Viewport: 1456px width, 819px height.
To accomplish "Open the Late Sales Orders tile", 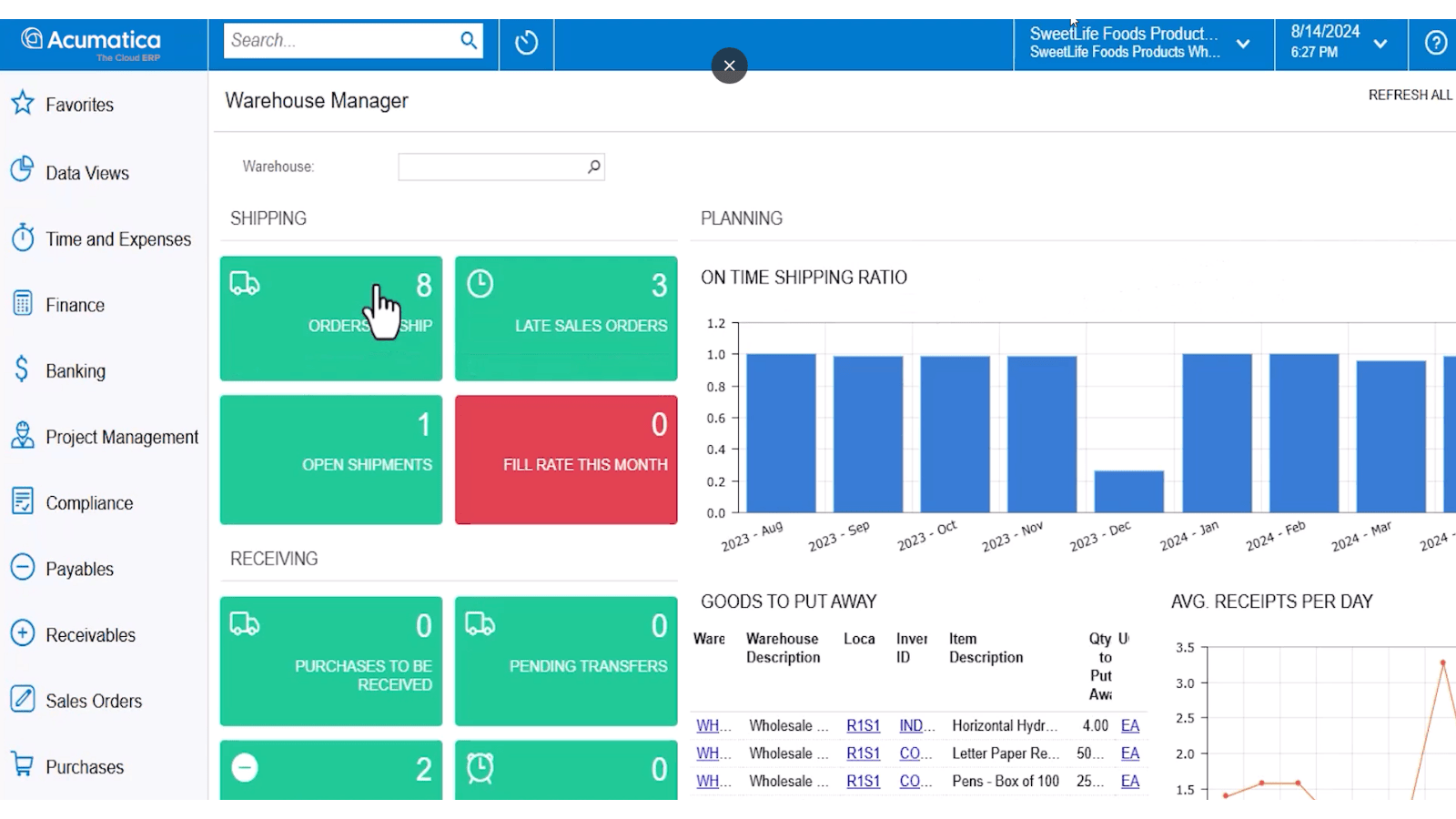I will (566, 318).
